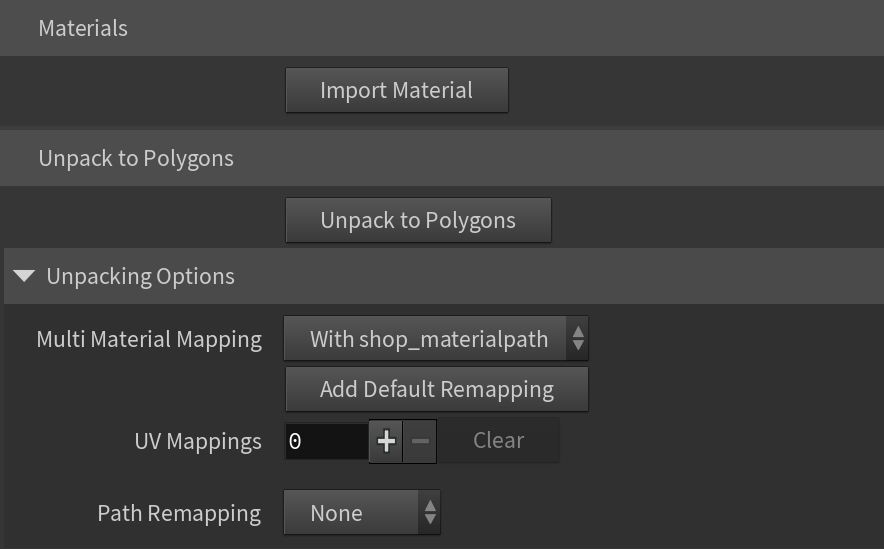The width and height of the screenshot is (884, 549).
Task: Collapse the Unpacking Options triangle
Action: pos(24,276)
